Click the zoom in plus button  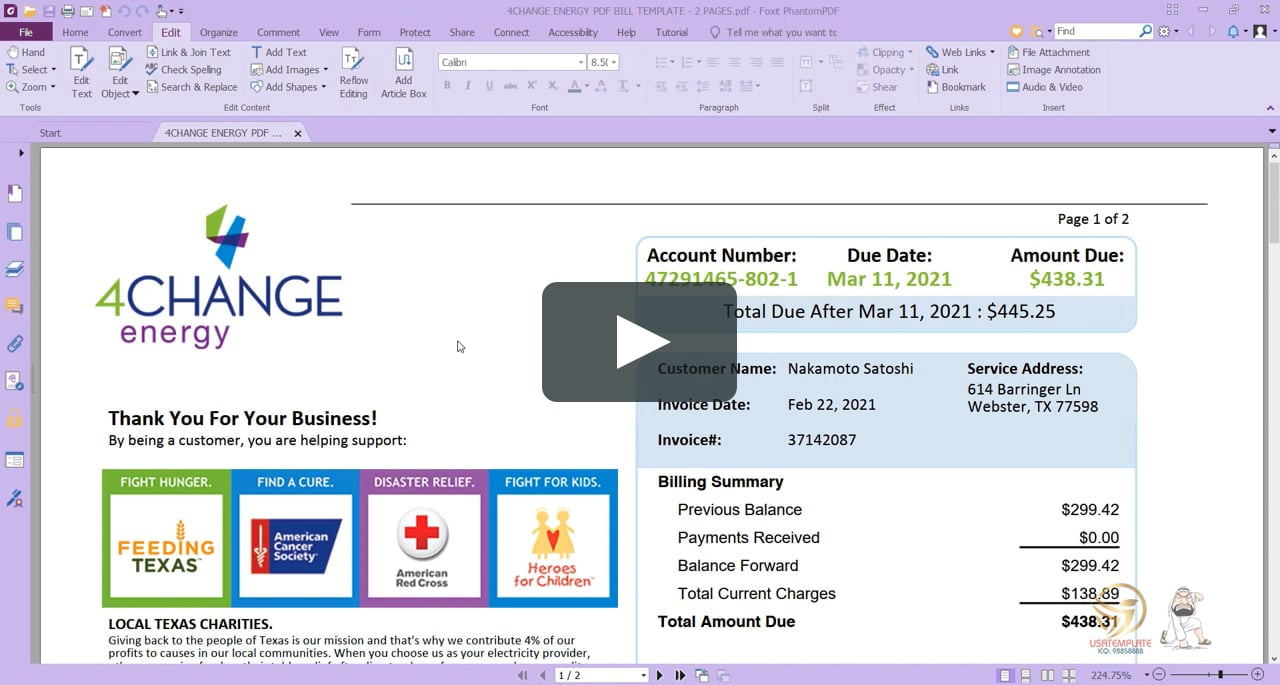[1258, 676]
